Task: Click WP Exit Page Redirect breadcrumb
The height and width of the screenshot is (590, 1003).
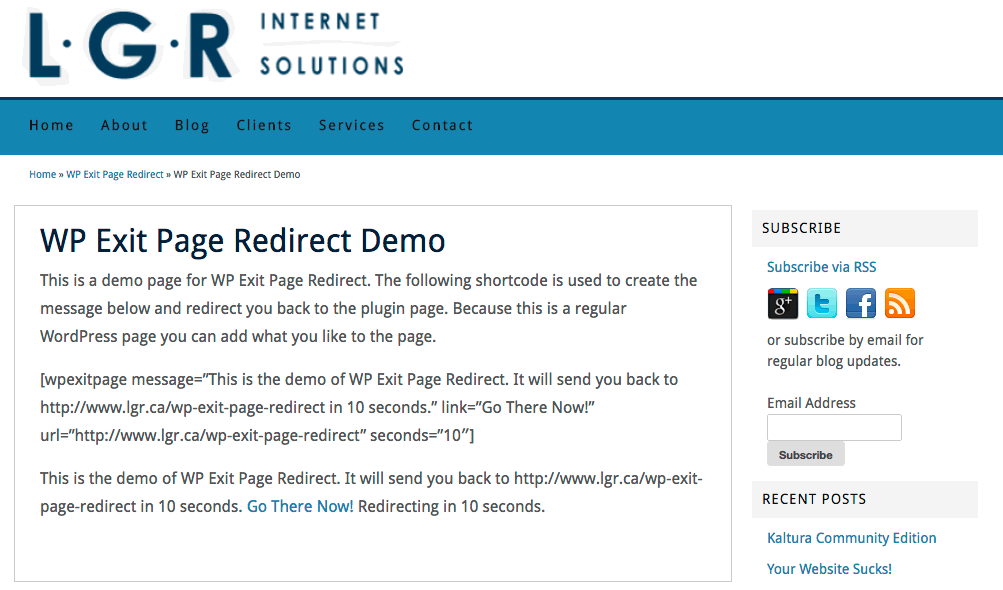Action: pos(115,174)
